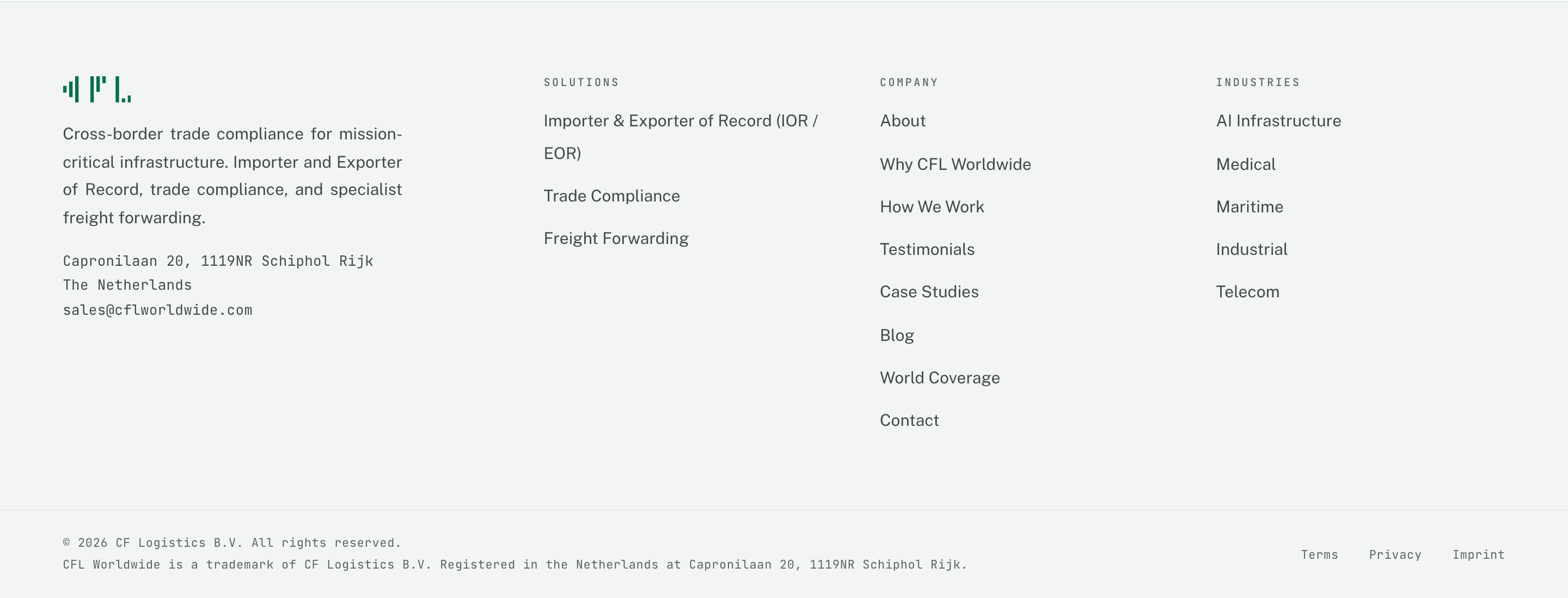Go to Trade Compliance page
Screen dimensions: 1568x598
pyautogui.click(x=612, y=196)
